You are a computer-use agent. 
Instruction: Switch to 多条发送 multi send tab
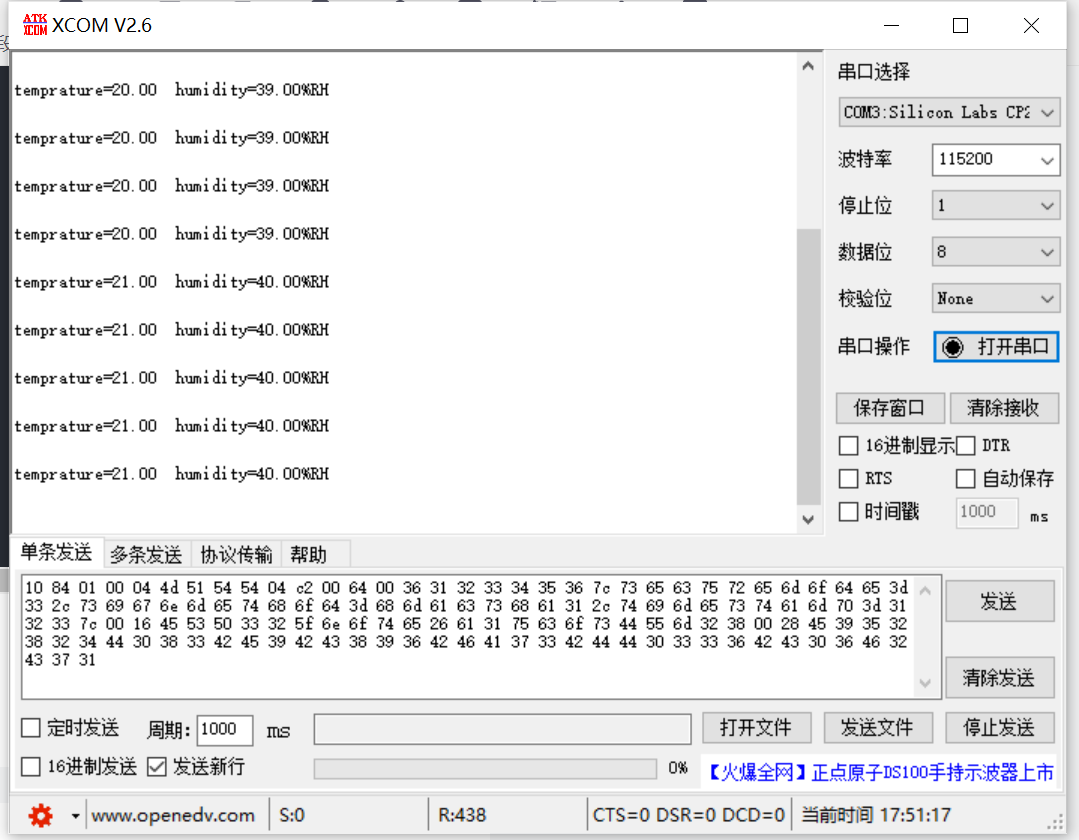coord(146,554)
